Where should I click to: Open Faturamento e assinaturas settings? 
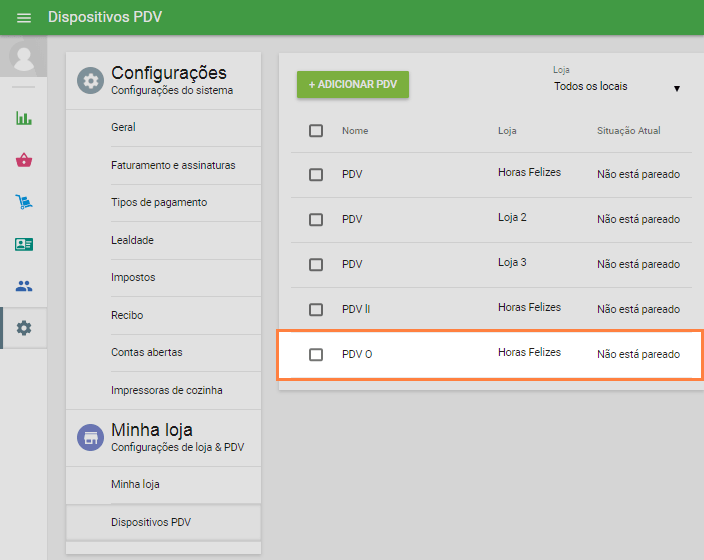pos(173,165)
